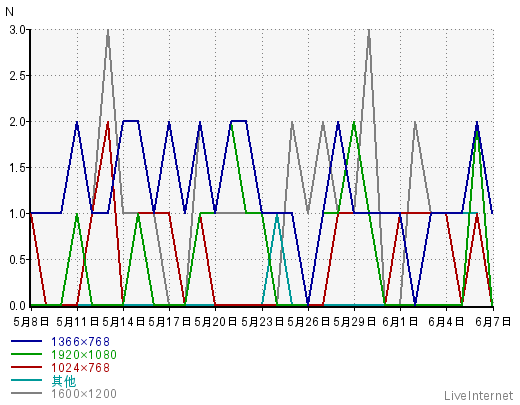
Task: Click the blue 1366×768 legend line swatch
Action: (26, 341)
